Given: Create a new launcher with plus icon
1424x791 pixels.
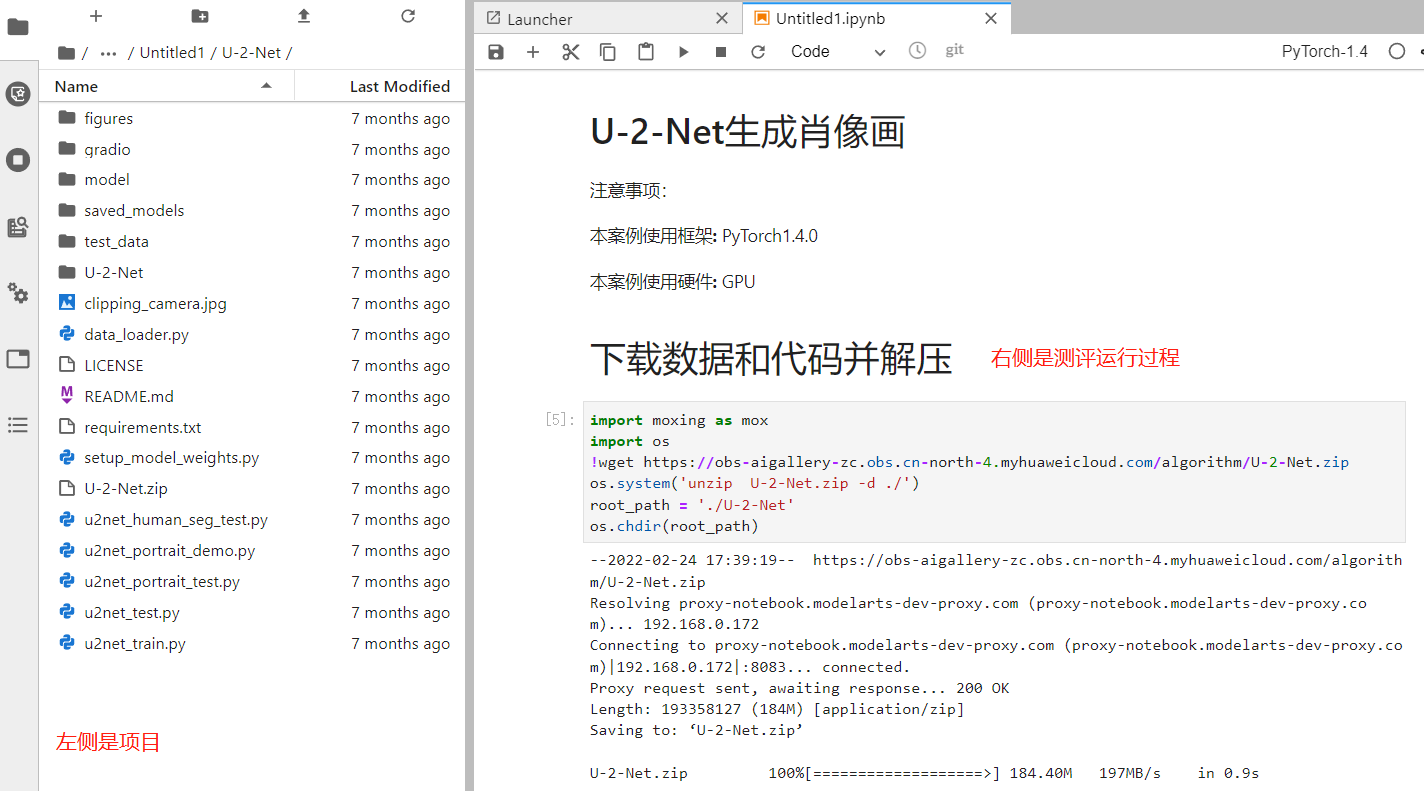Looking at the screenshot, I should pos(96,16).
